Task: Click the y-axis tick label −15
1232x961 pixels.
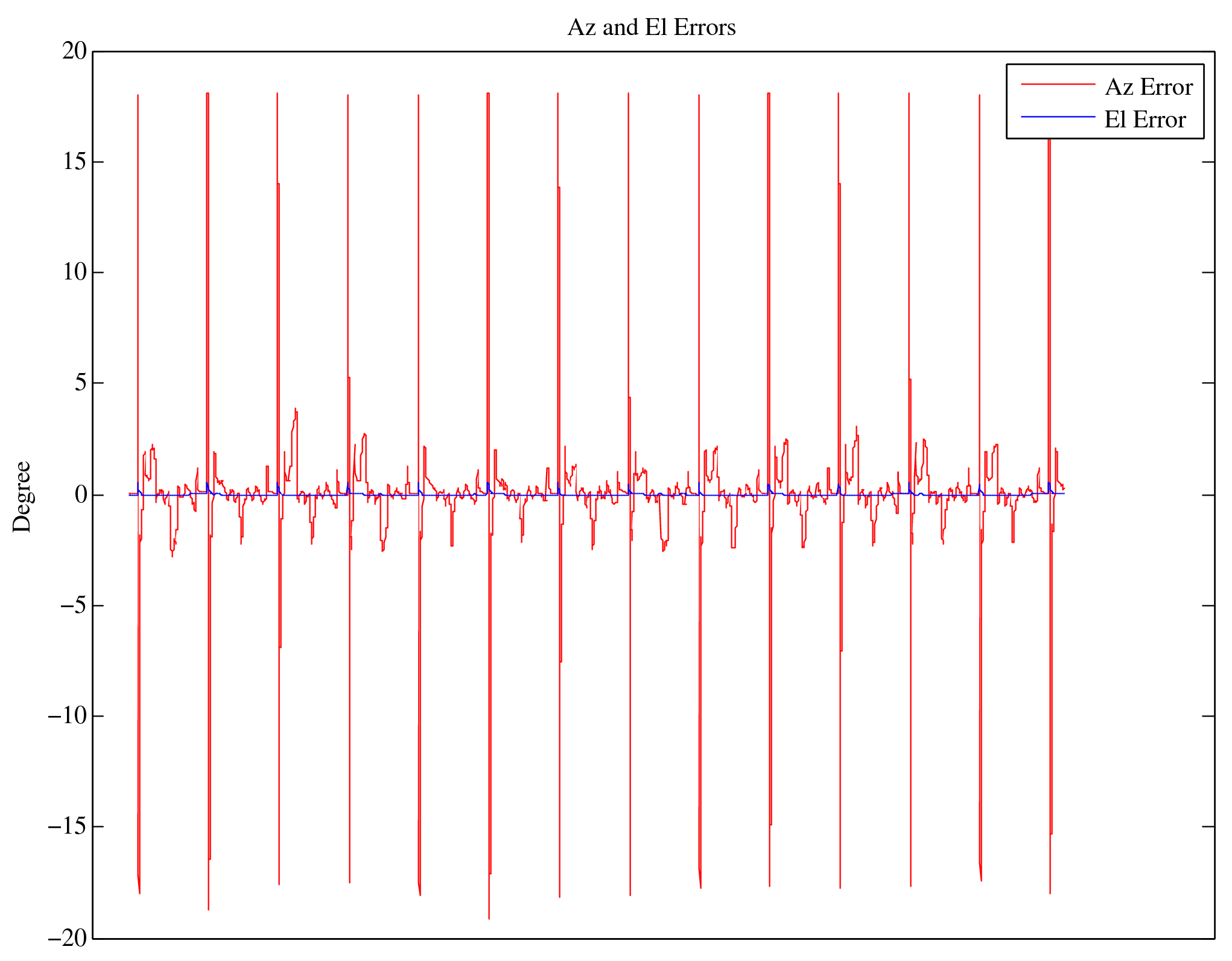Action: click(x=68, y=826)
